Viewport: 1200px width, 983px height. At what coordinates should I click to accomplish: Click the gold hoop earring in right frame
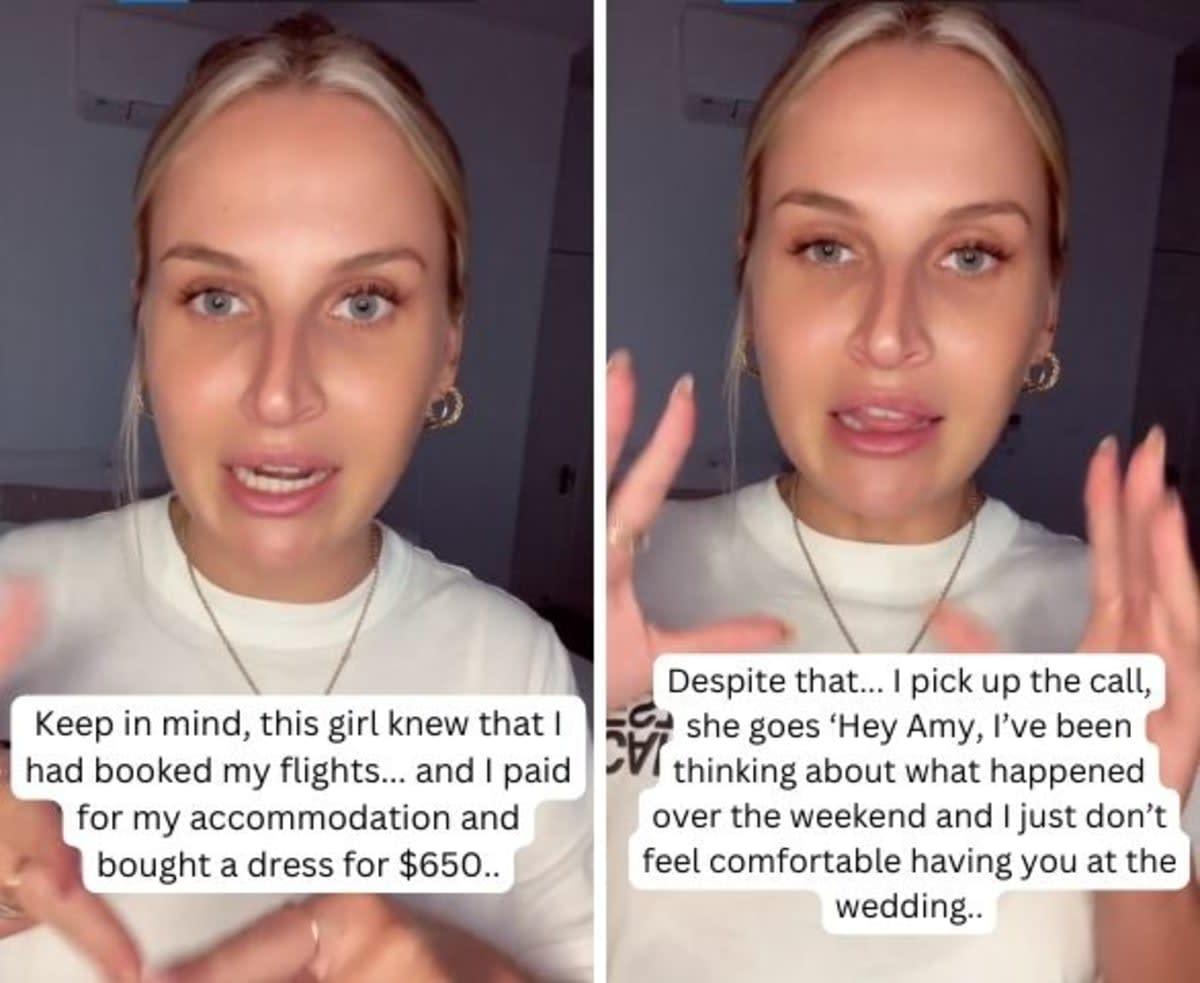pos(1042,371)
